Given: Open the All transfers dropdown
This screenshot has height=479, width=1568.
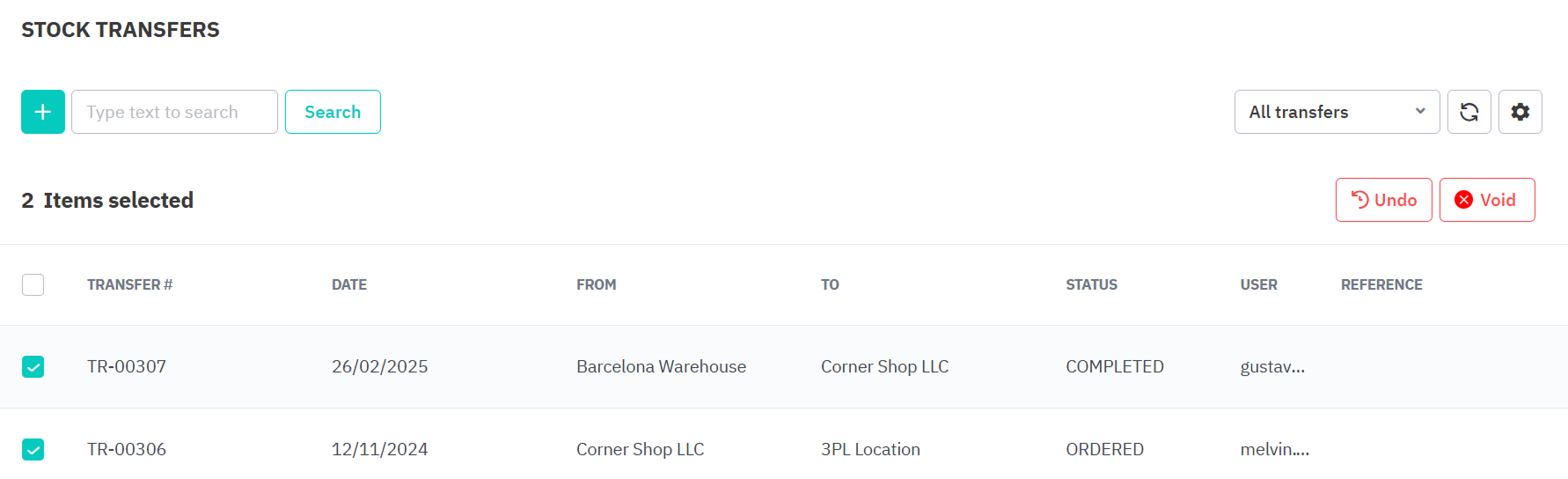Looking at the screenshot, I should [x=1336, y=112].
